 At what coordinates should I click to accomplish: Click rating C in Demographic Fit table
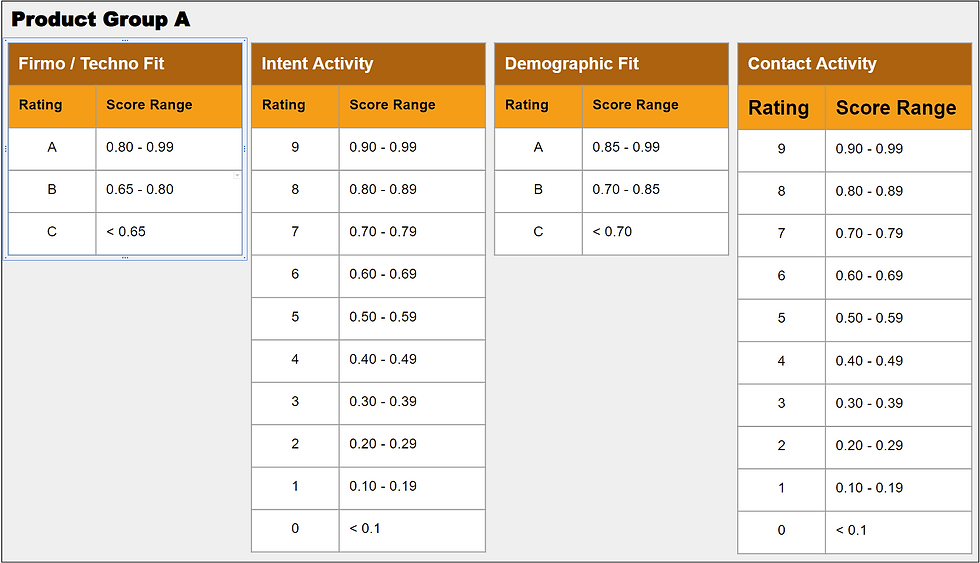pos(539,234)
